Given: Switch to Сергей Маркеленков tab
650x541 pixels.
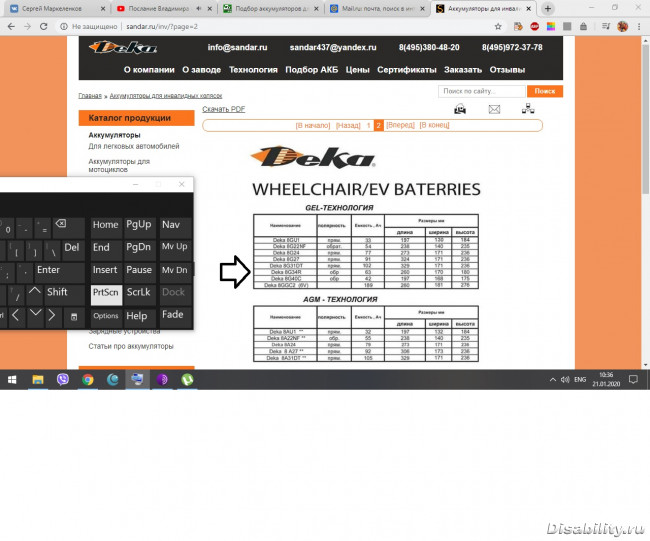Looking at the screenshot, I should click(x=57, y=8).
